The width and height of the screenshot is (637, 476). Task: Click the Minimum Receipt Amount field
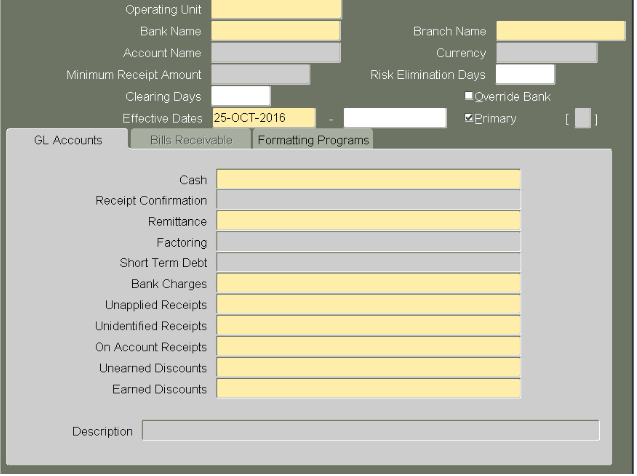(261, 75)
